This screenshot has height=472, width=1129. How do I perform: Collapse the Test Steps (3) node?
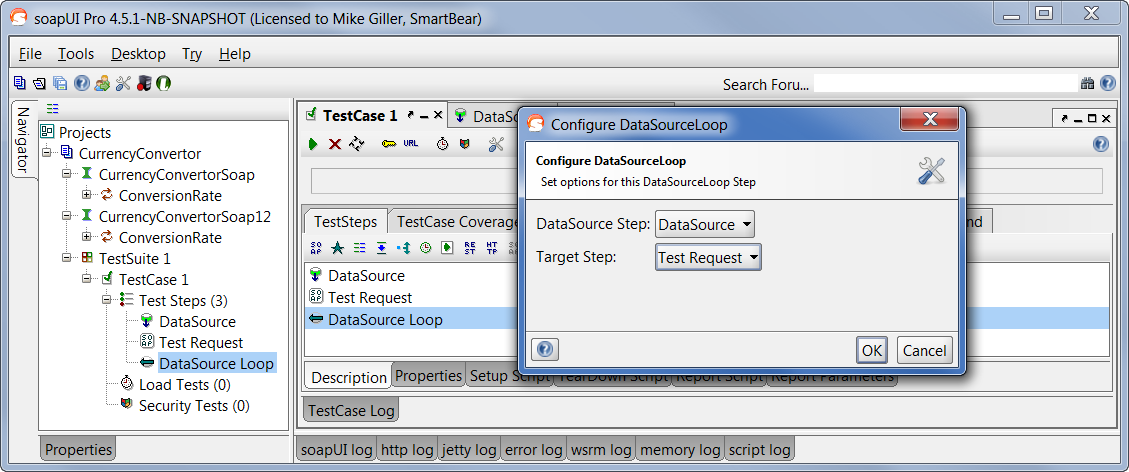(x=107, y=300)
